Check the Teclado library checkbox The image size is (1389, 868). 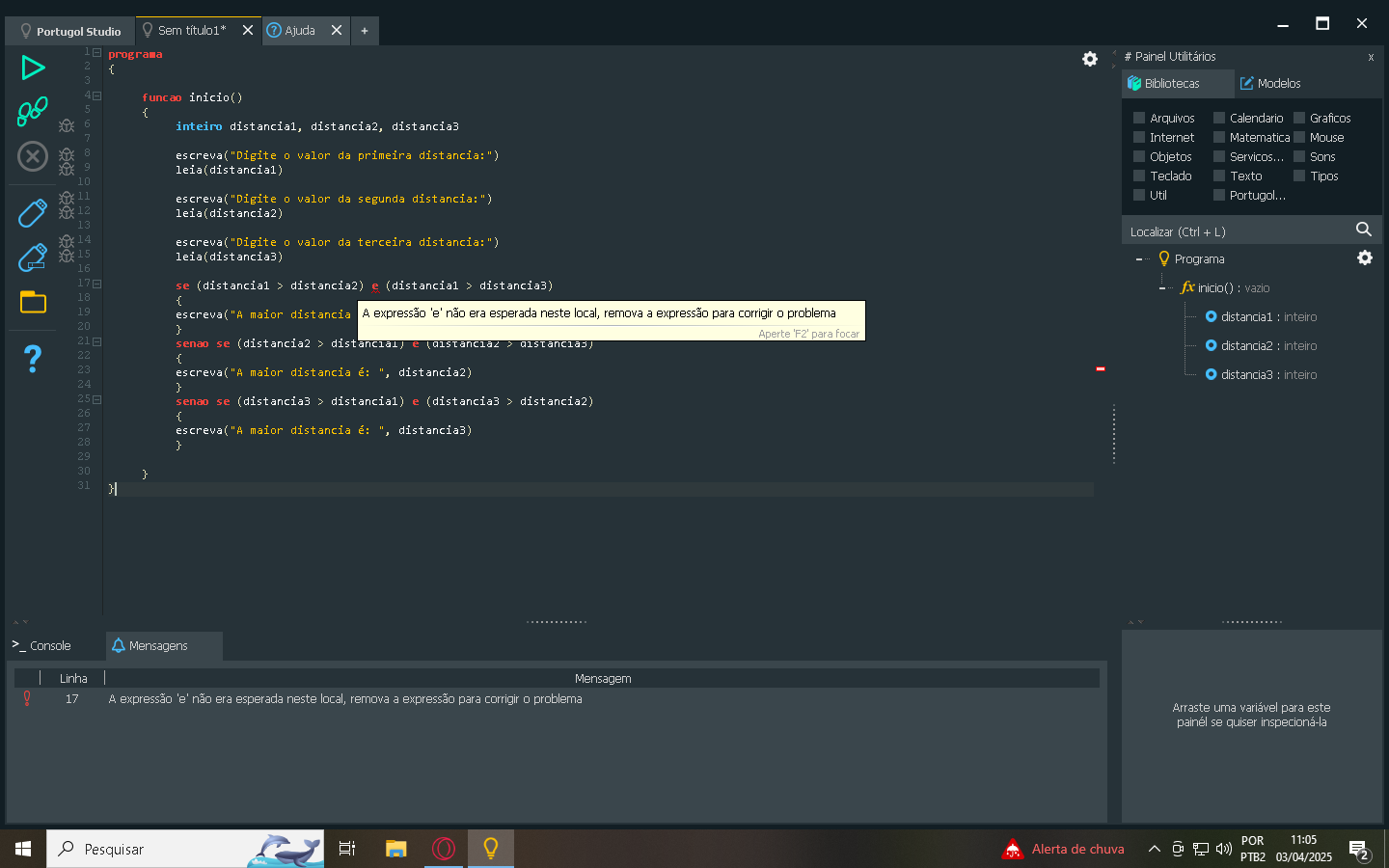click(x=1139, y=176)
